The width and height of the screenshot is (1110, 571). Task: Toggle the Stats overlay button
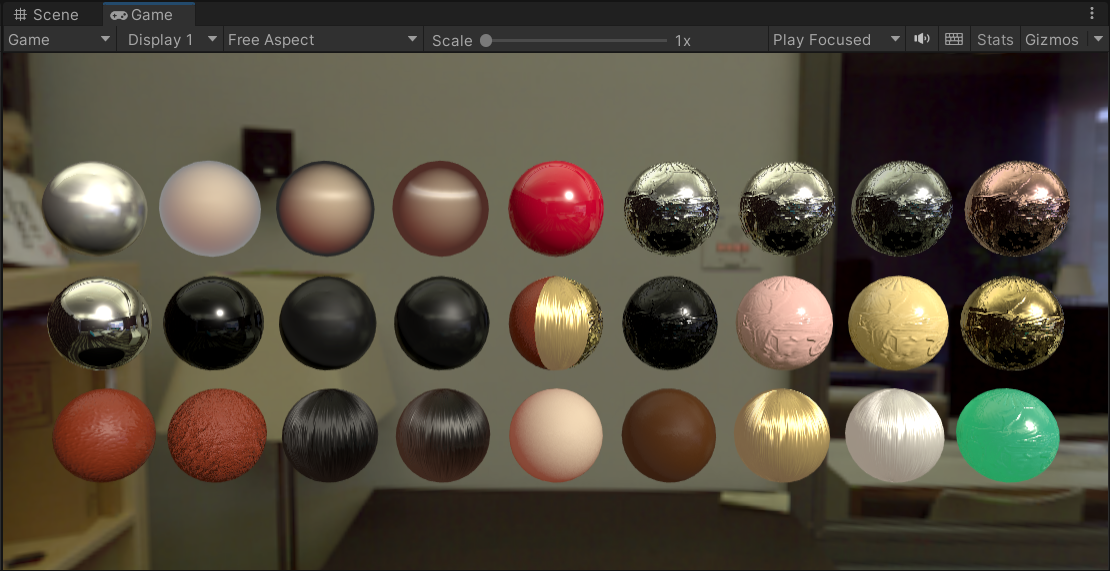tap(995, 40)
